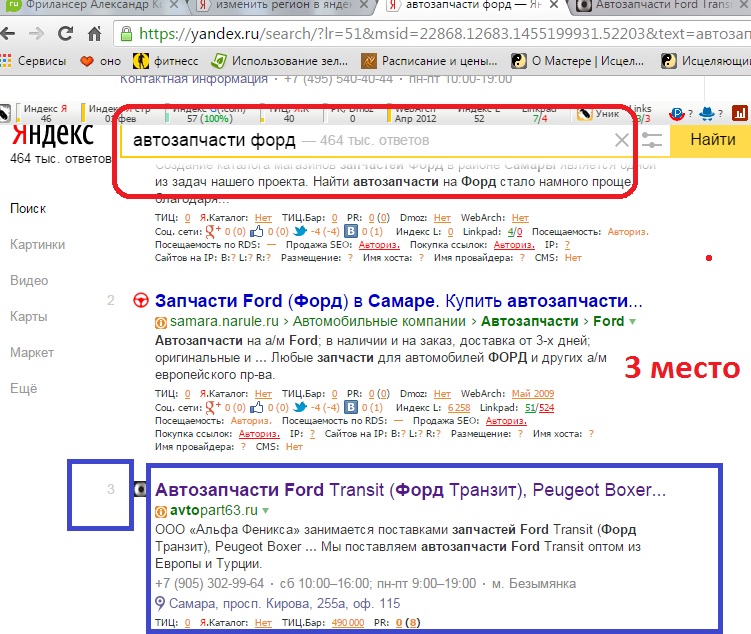Click samara.narule.ru result URL
The width and height of the screenshot is (751, 634).
point(224,321)
